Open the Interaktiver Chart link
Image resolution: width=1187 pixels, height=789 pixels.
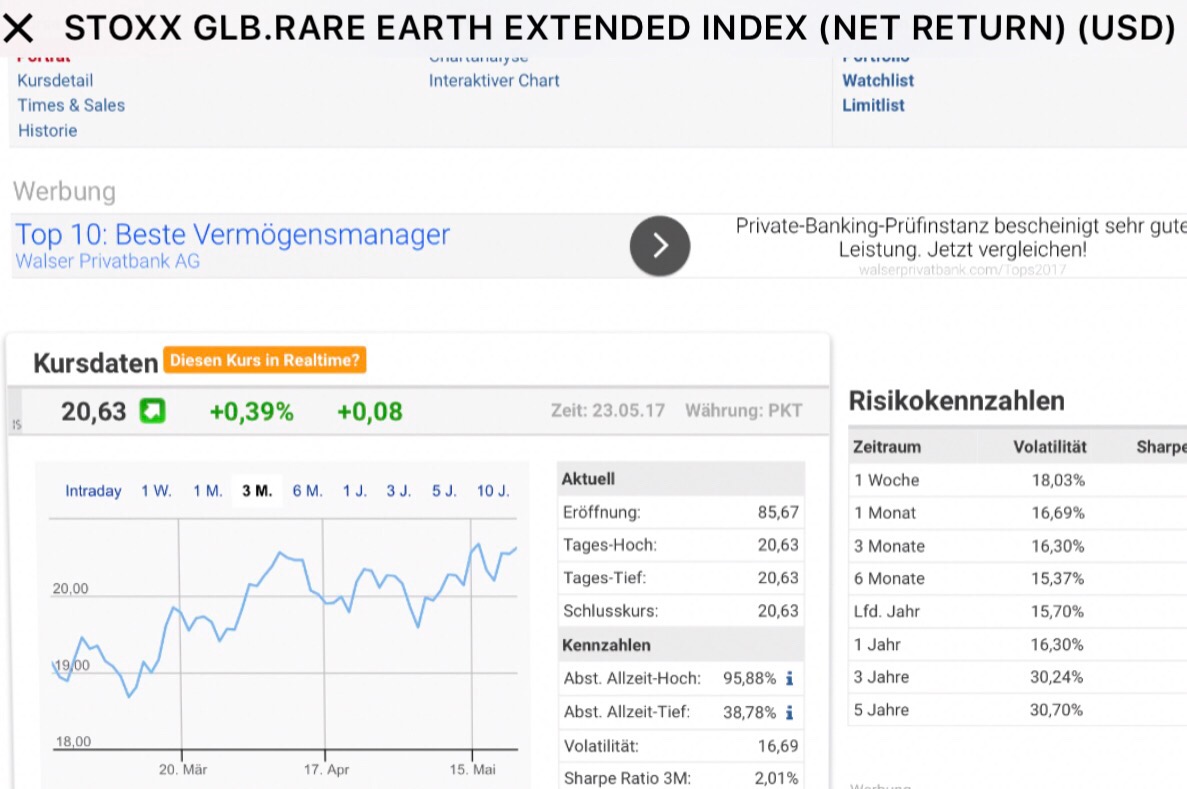pos(494,80)
